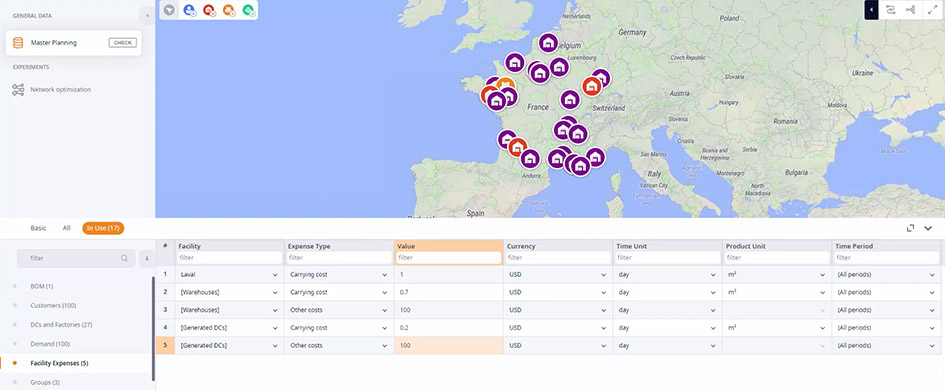
Task: Click the Value cell showing 0.7
Action: (x=448, y=292)
